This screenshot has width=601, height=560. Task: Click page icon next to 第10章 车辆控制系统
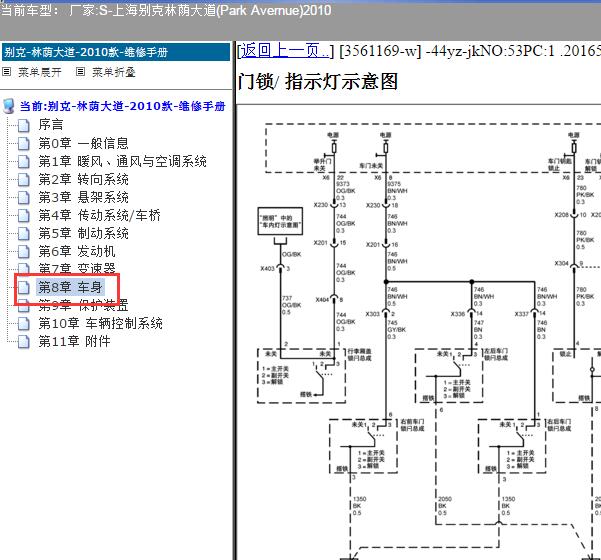(x=24, y=324)
